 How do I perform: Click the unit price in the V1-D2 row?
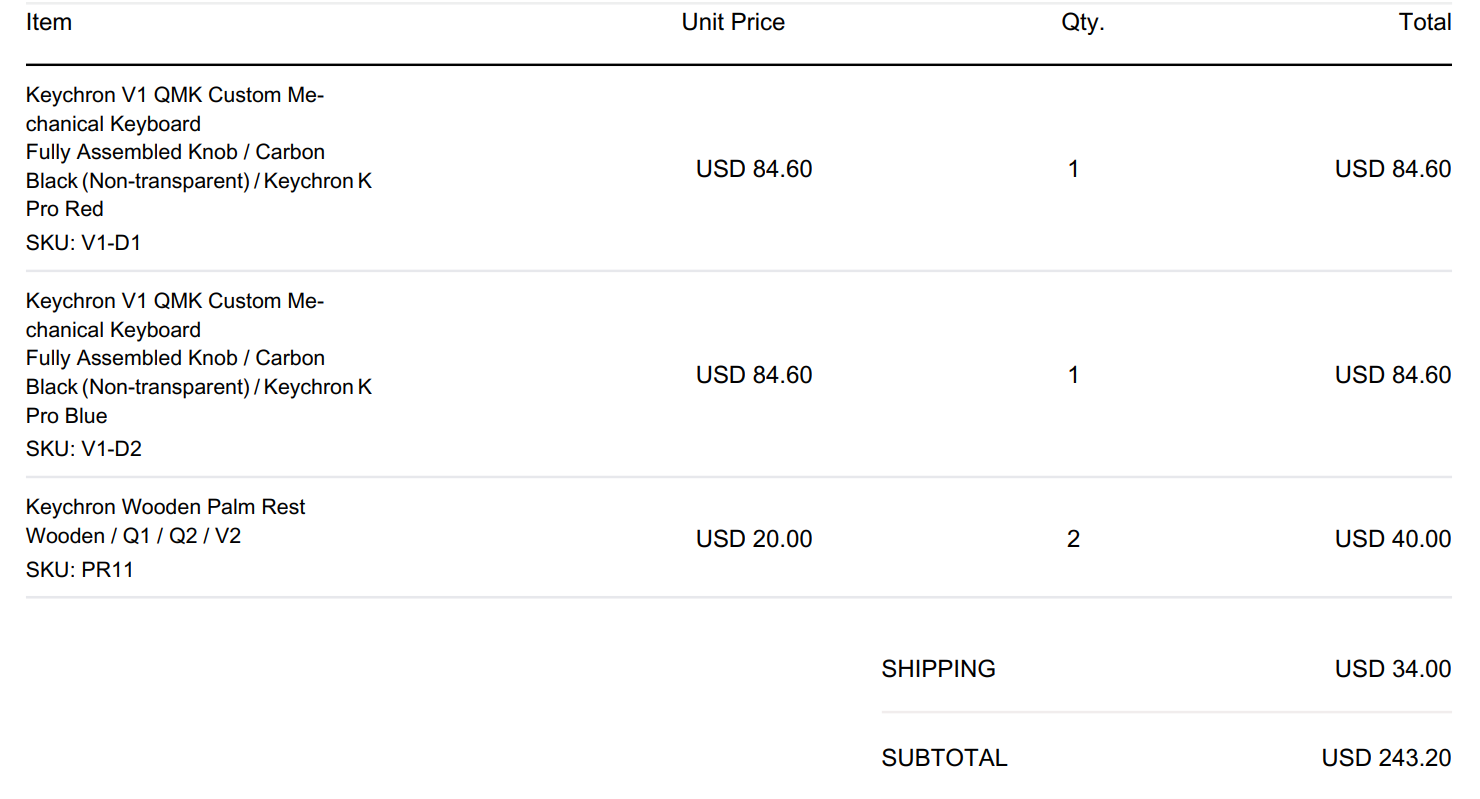click(x=754, y=375)
